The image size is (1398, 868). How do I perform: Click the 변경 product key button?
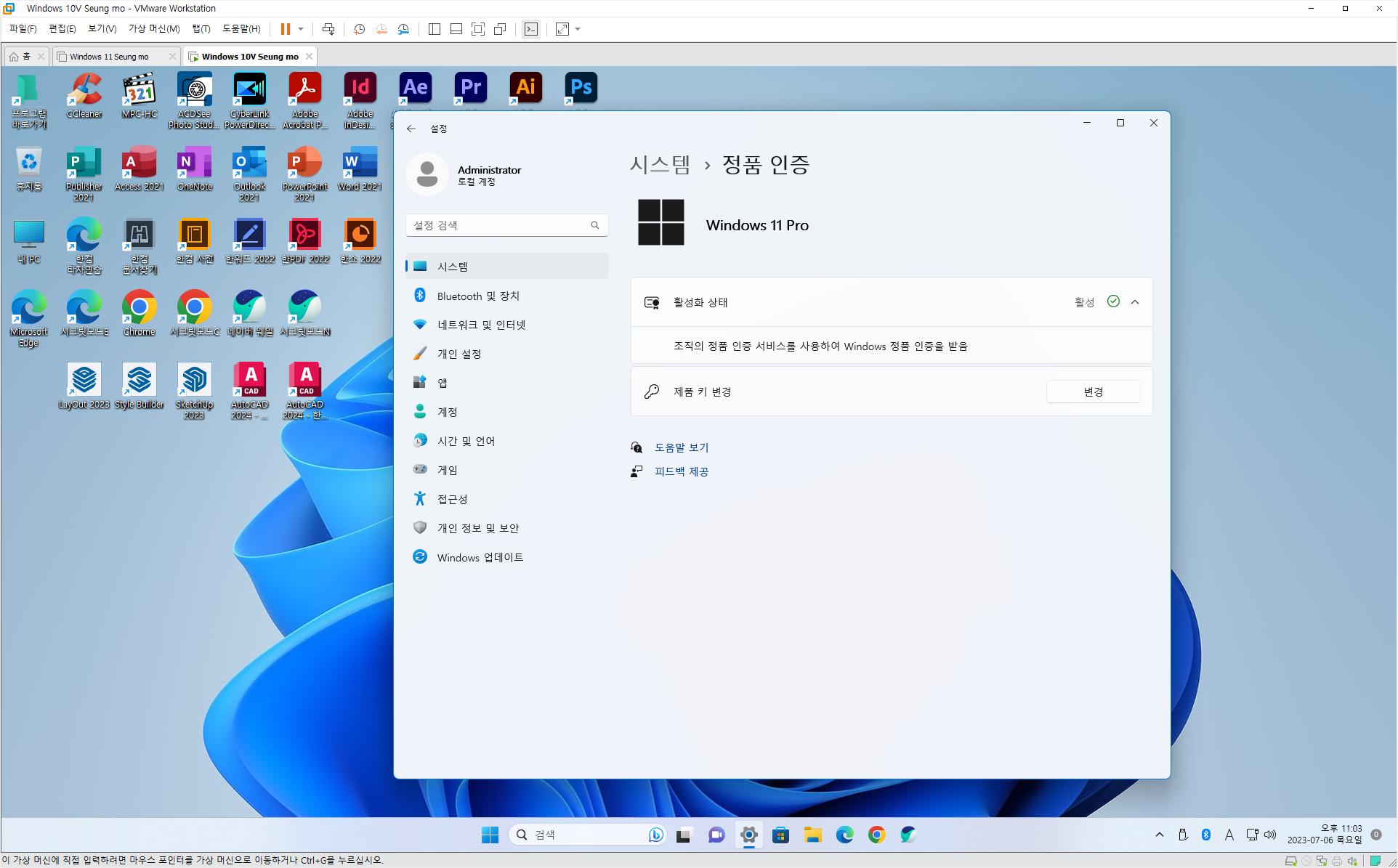[x=1093, y=392]
